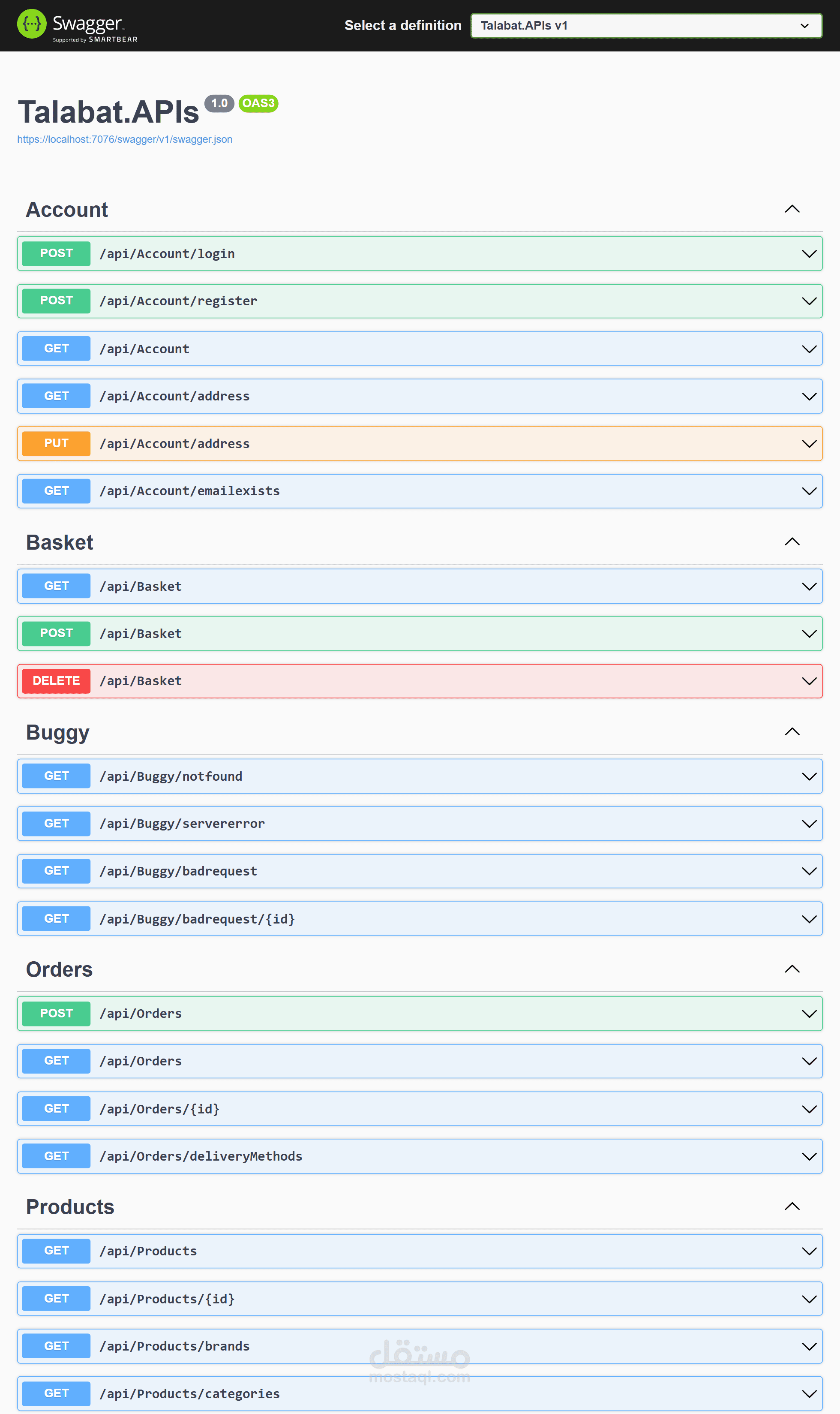The height and width of the screenshot is (1414, 840).
Task: Click the Products section heading
Action: pos(70,1207)
